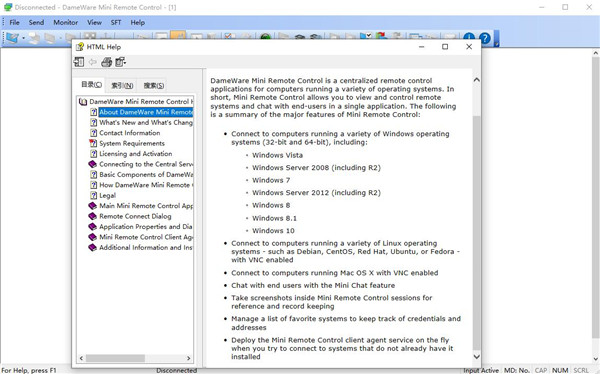Click 'Input Active' in the status bar
The image size is (600, 374).
point(481,370)
